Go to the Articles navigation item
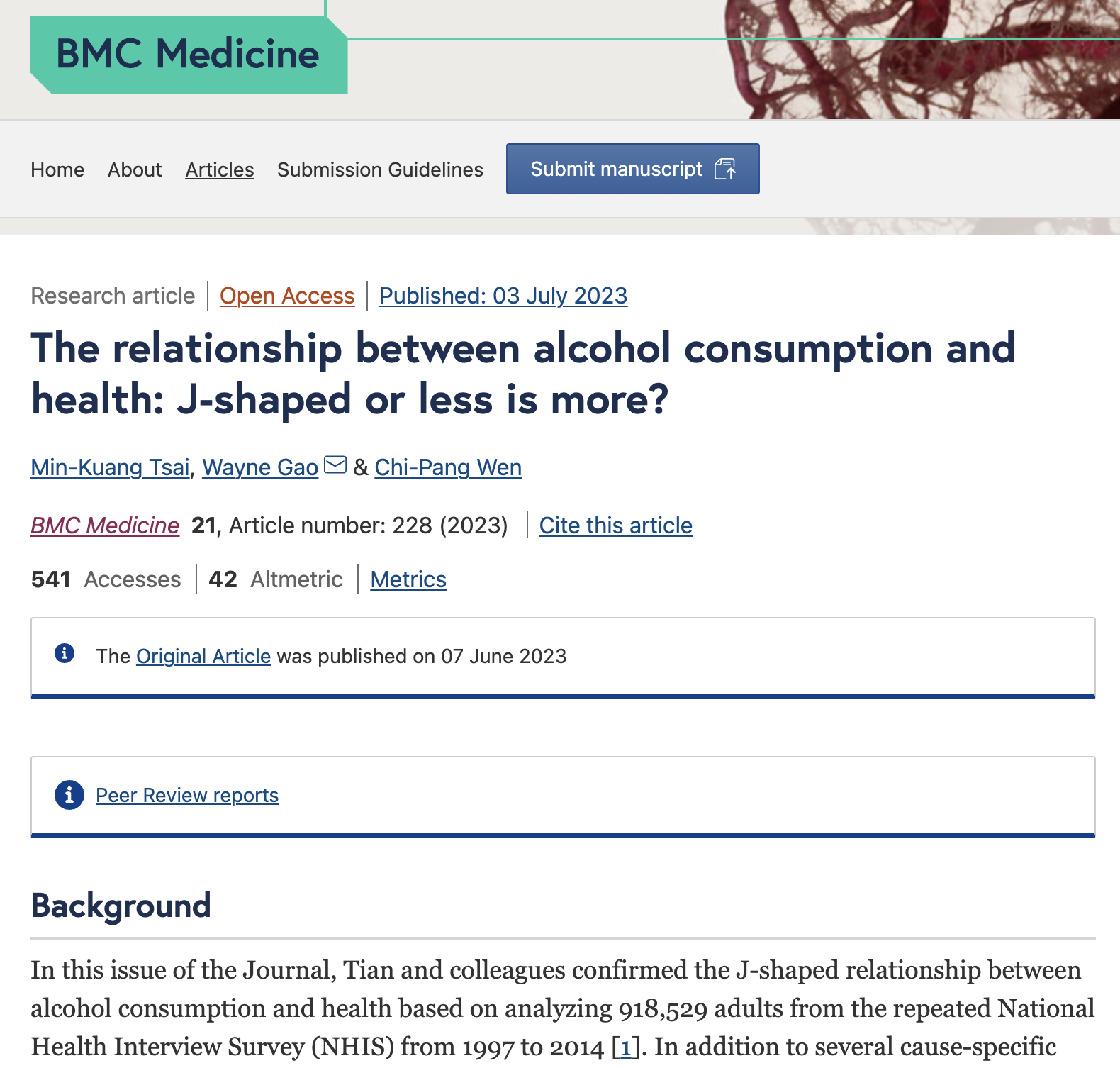Screen dimensions: 1120x1068 pyautogui.click(x=220, y=169)
